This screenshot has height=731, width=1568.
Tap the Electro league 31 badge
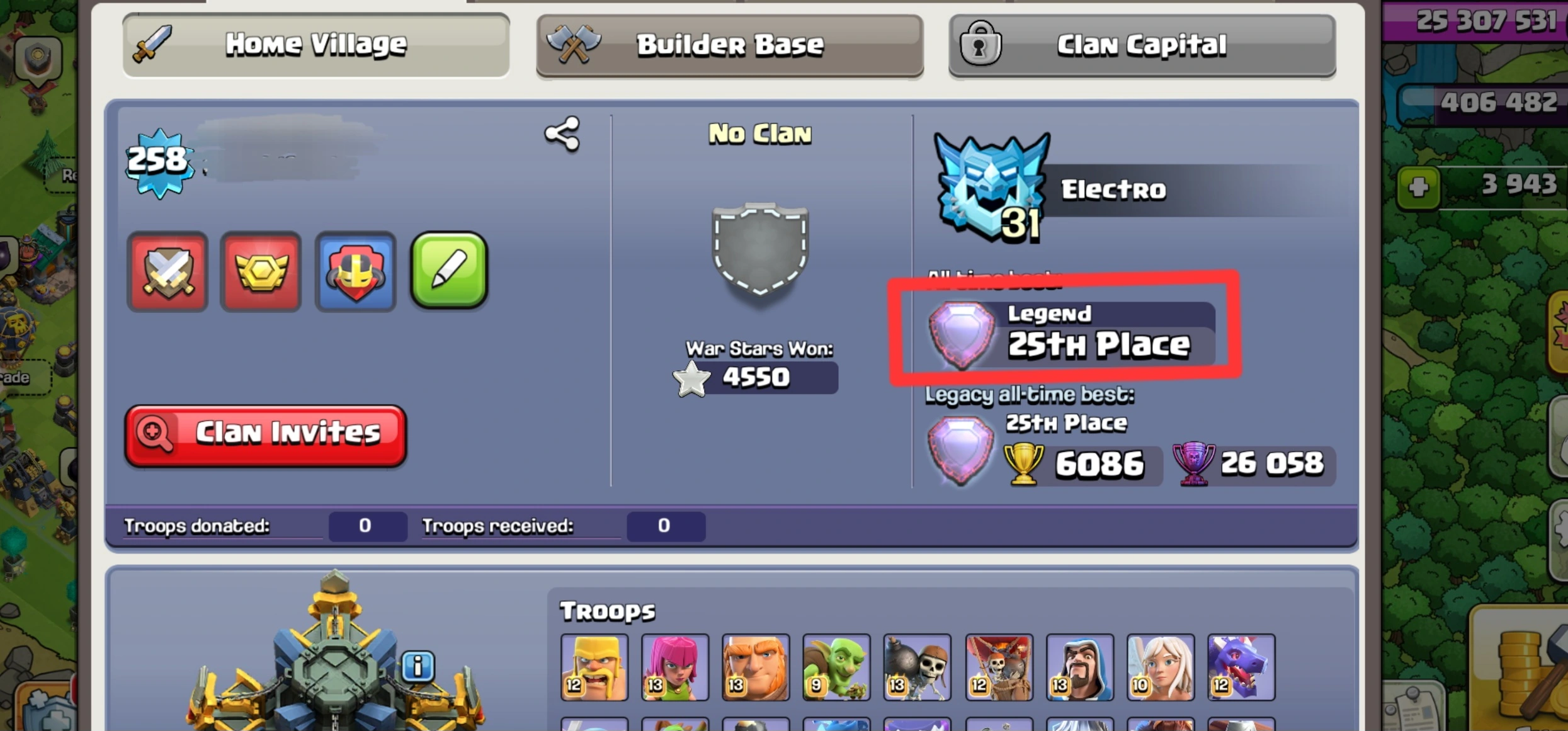click(992, 188)
